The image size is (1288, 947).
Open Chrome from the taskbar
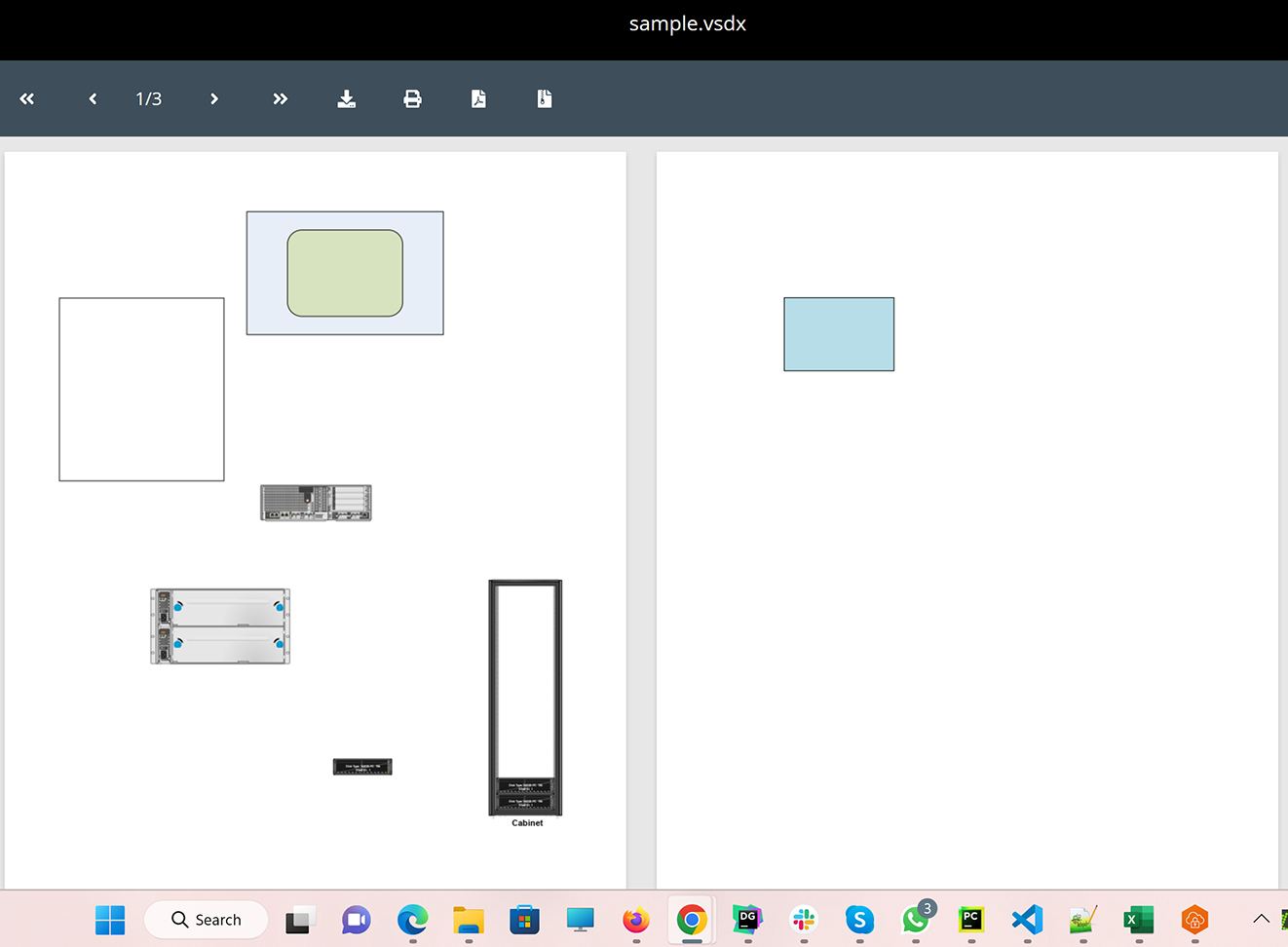(692, 919)
